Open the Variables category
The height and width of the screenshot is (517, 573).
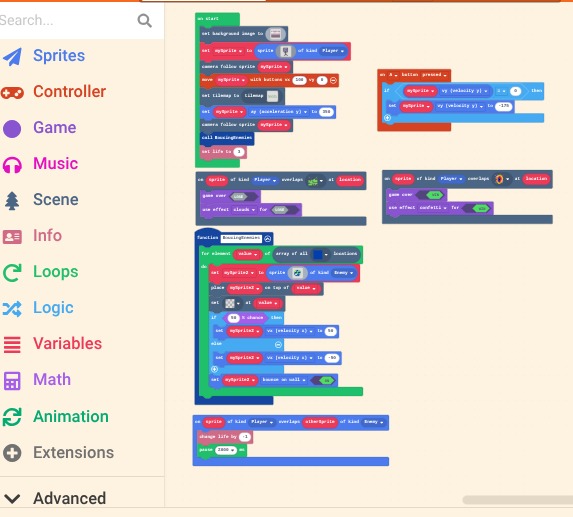pyautogui.click(x=67, y=344)
